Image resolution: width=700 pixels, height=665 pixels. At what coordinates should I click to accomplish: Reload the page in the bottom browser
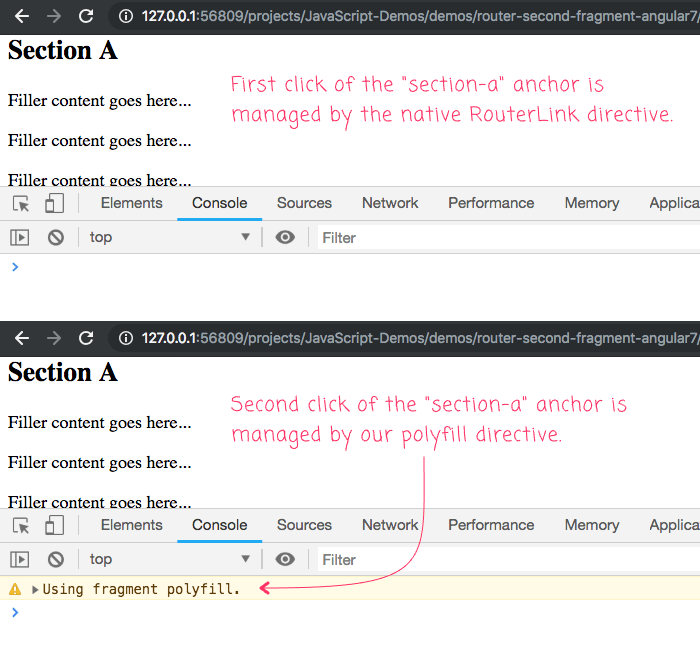86,338
